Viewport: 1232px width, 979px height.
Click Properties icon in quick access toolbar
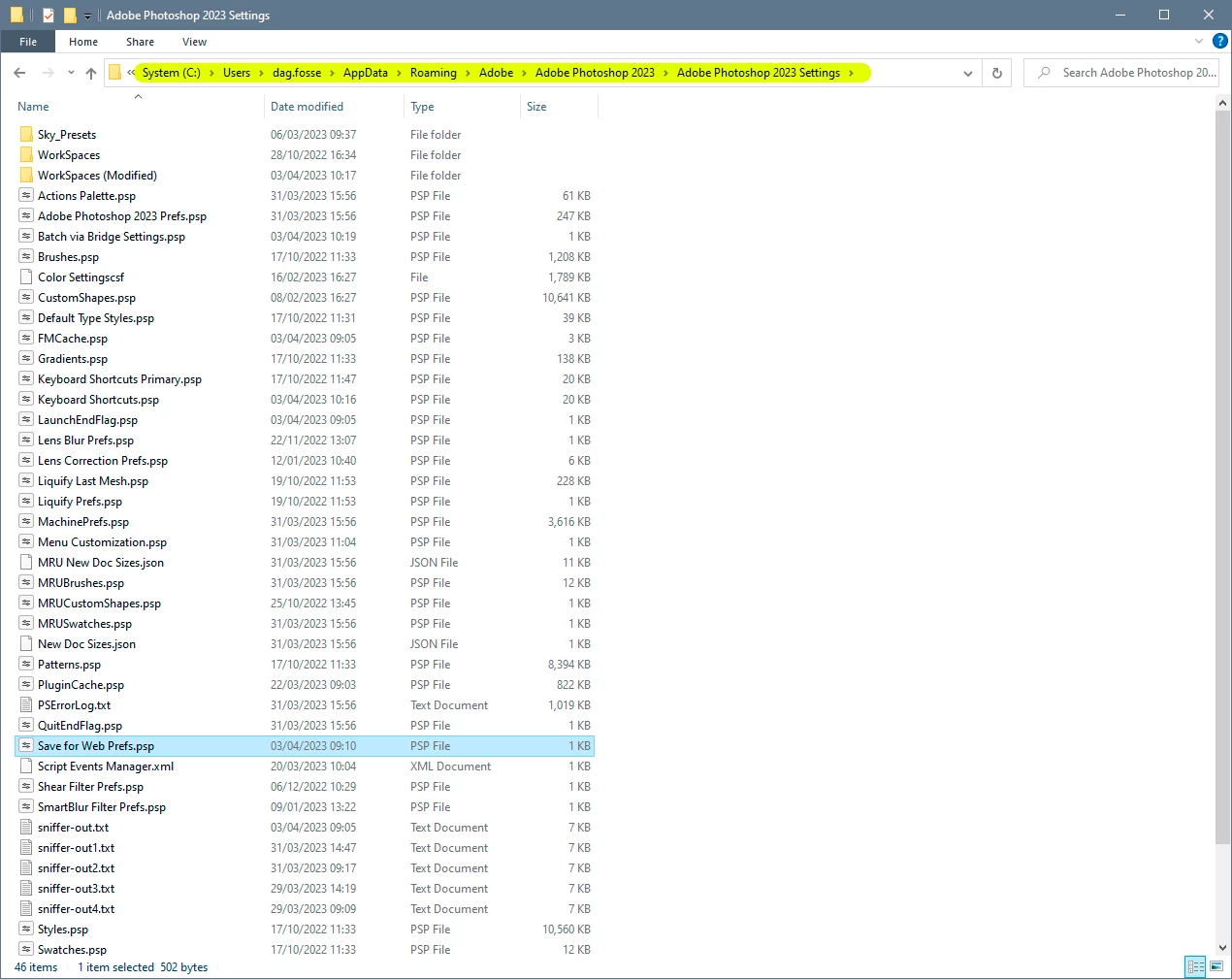tap(49, 16)
